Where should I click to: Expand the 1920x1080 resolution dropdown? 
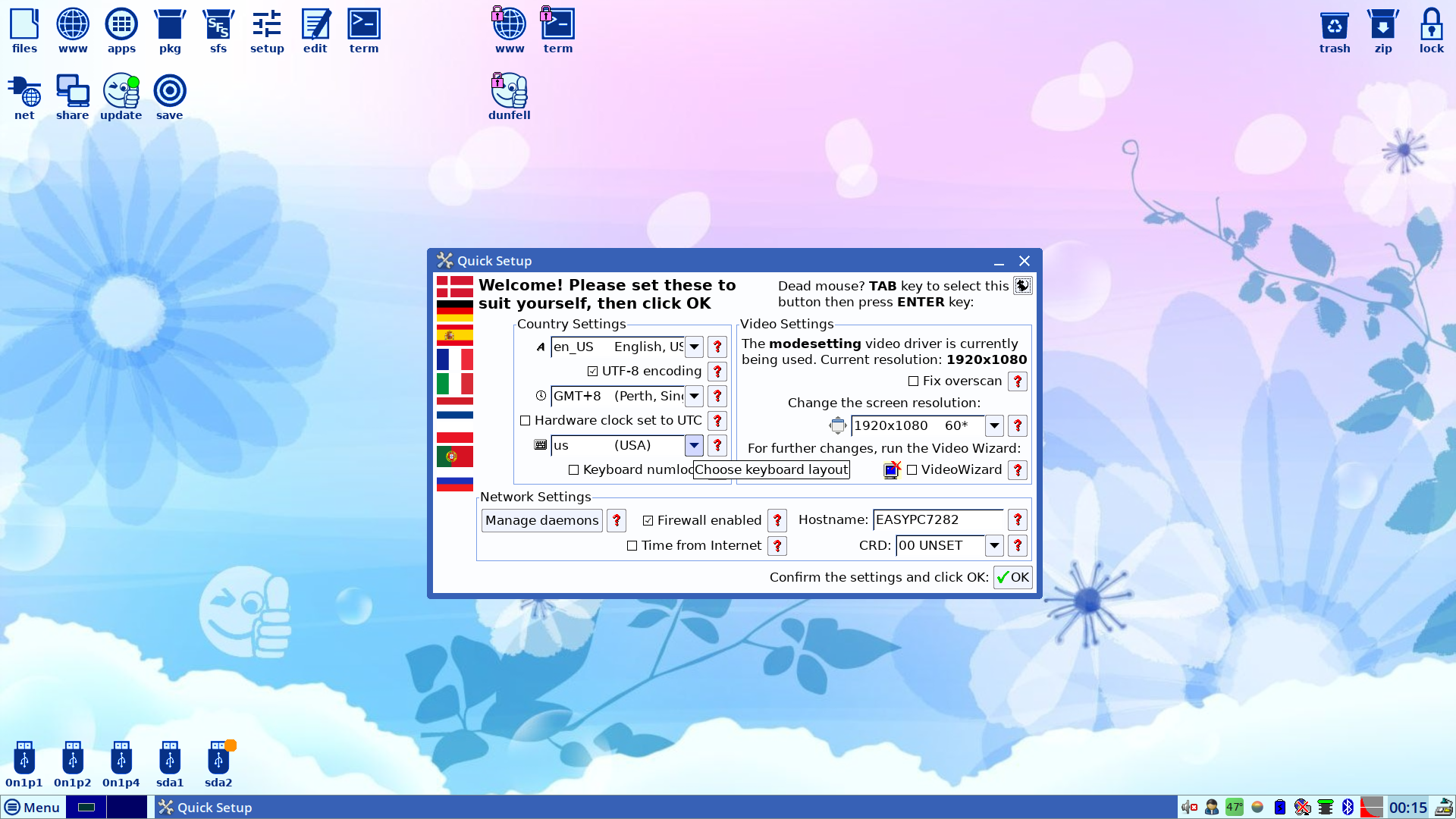994,426
